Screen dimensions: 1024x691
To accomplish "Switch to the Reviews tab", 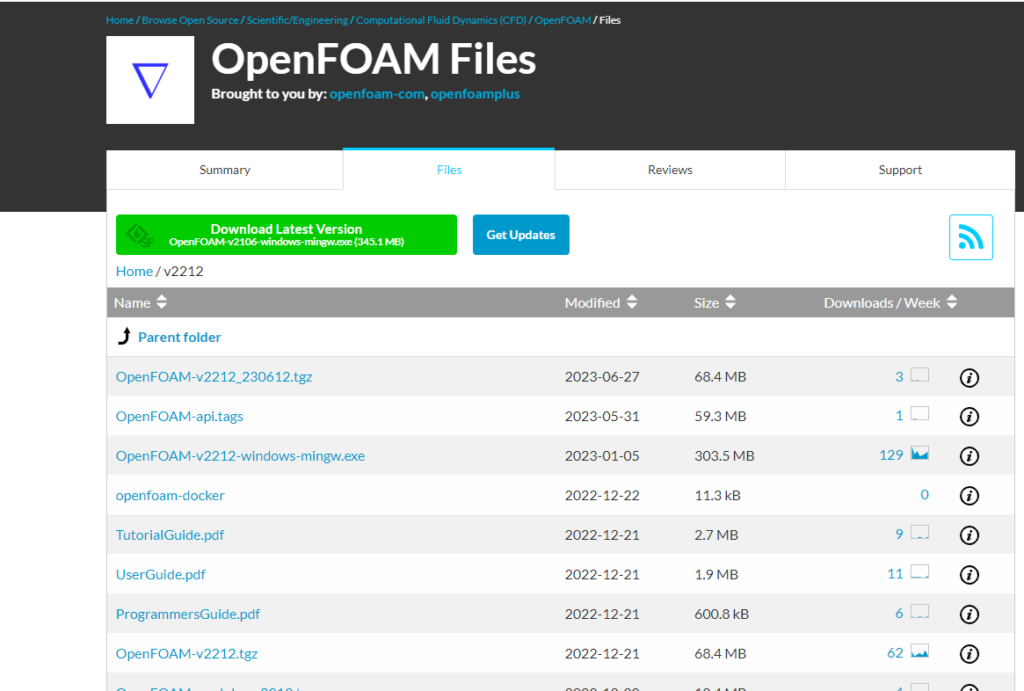I will point(669,169).
